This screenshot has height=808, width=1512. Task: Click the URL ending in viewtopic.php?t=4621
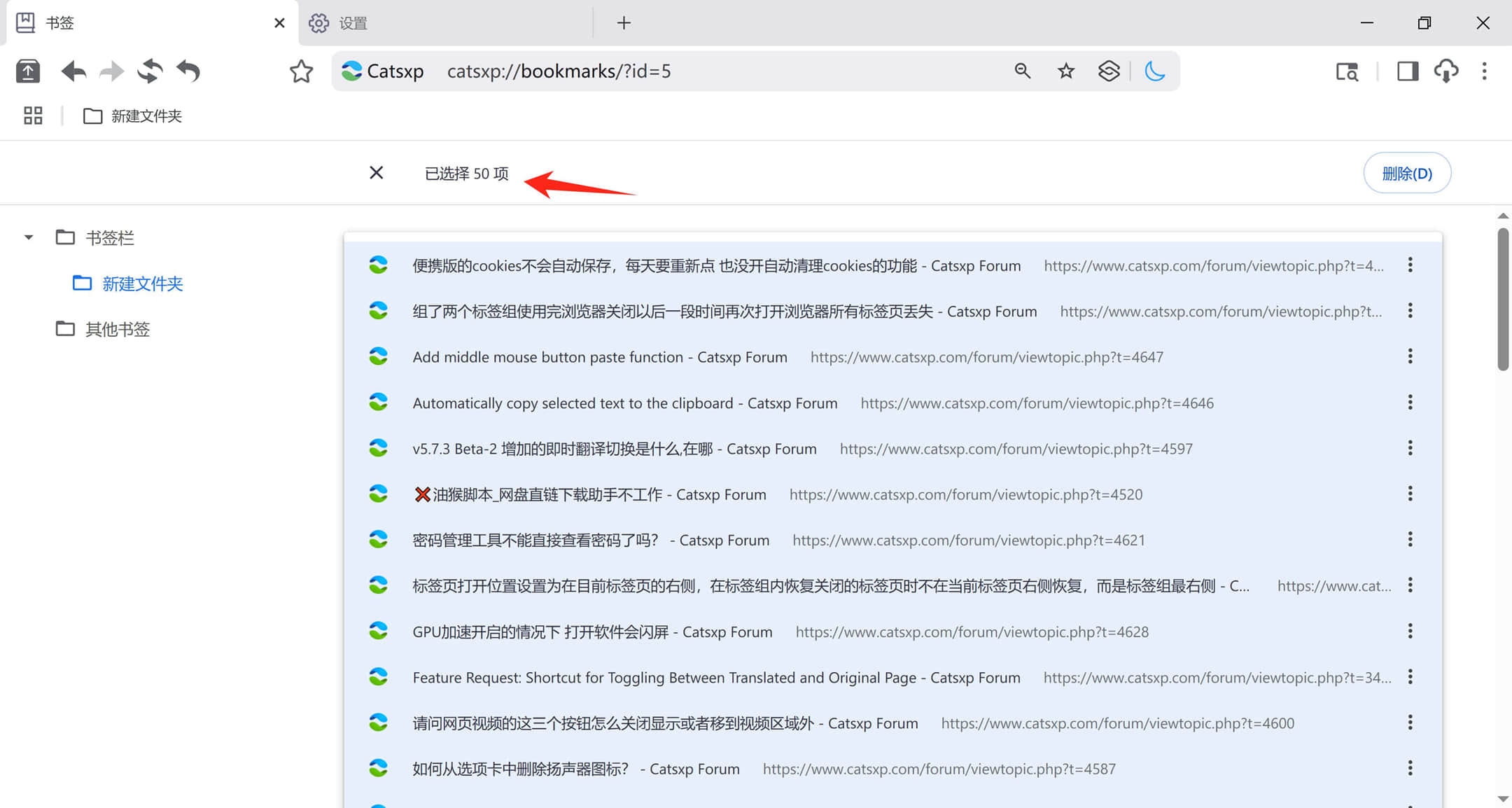click(969, 541)
